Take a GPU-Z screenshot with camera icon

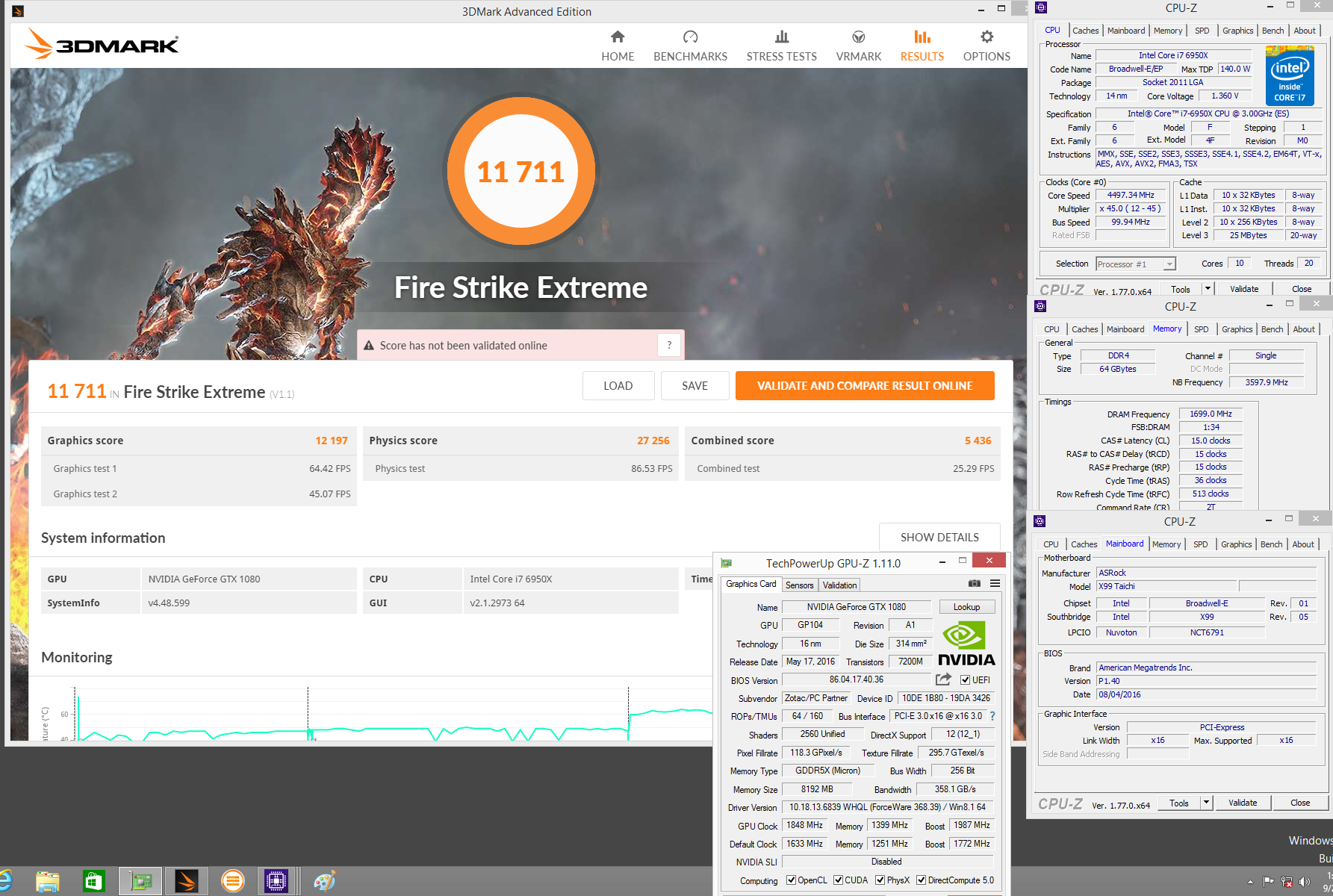[975, 583]
